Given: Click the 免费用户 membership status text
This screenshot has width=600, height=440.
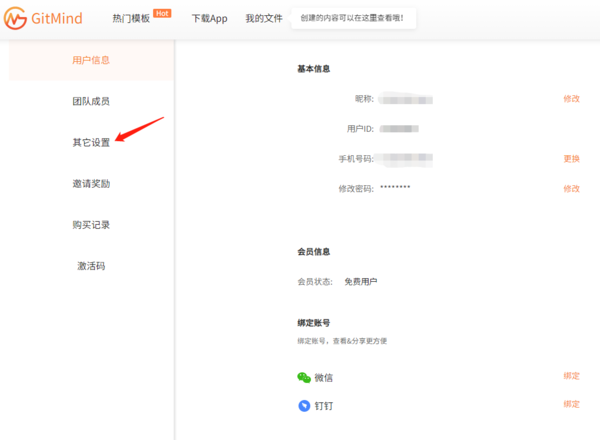Looking at the screenshot, I should coord(361,282).
